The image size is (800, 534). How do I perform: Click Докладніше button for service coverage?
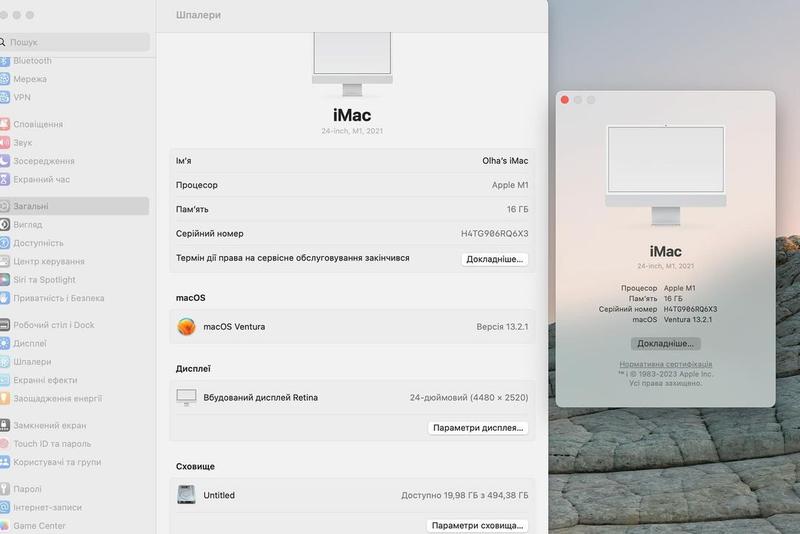pyautogui.click(x=494, y=259)
